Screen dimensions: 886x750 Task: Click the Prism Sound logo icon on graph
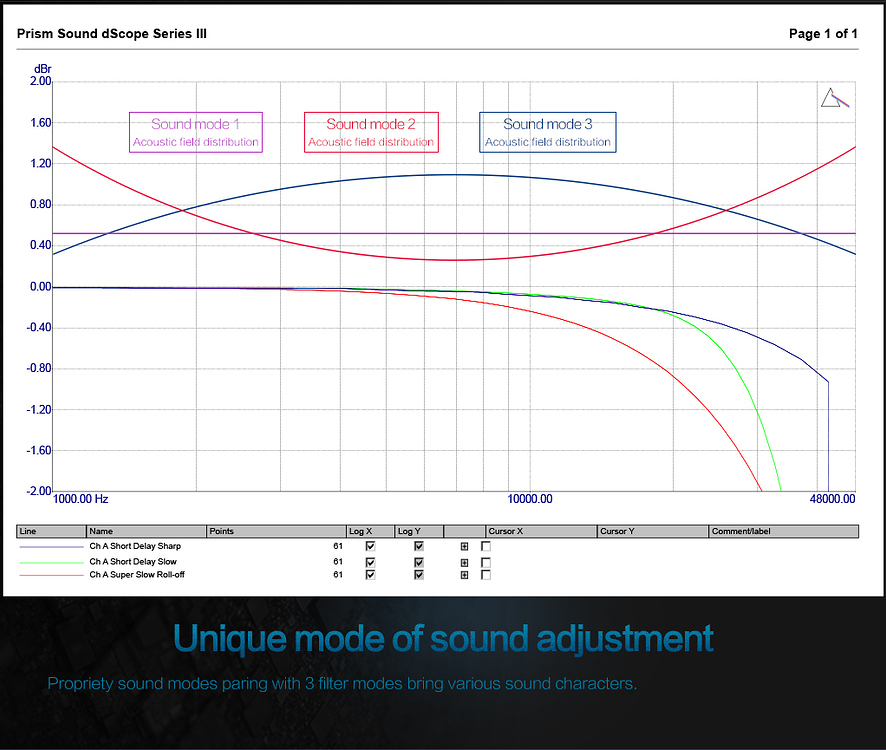(x=834, y=98)
